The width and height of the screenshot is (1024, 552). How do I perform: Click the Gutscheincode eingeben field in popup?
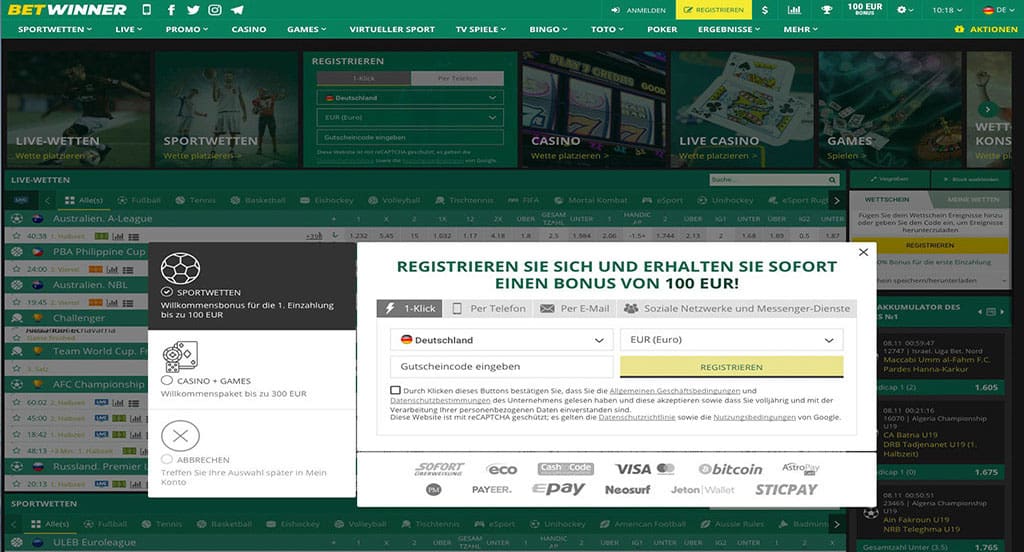[x=502, y=366]
